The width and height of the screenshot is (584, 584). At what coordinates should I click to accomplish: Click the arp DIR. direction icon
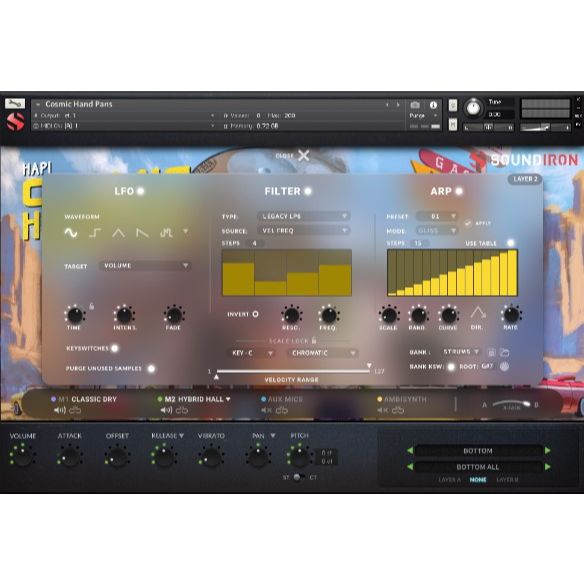477,312
